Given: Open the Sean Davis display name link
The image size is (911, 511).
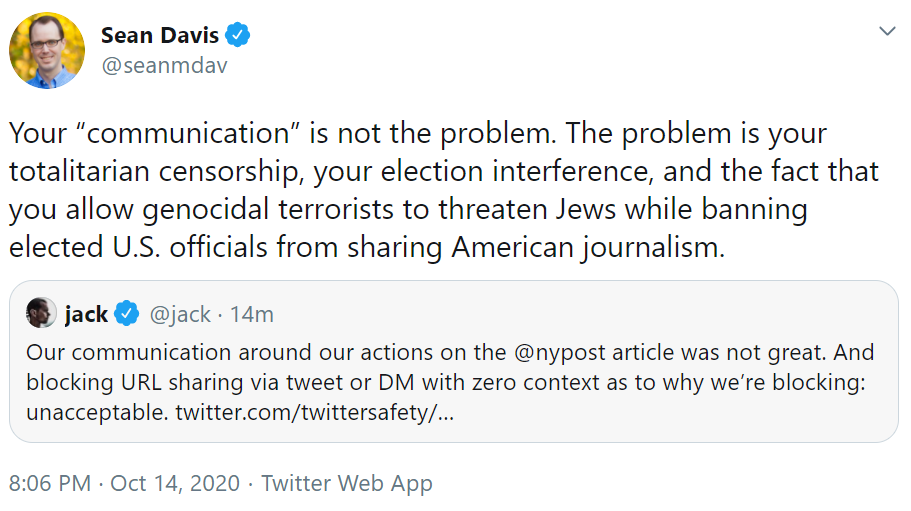Looking at the screenshot, I should (160, 35).
